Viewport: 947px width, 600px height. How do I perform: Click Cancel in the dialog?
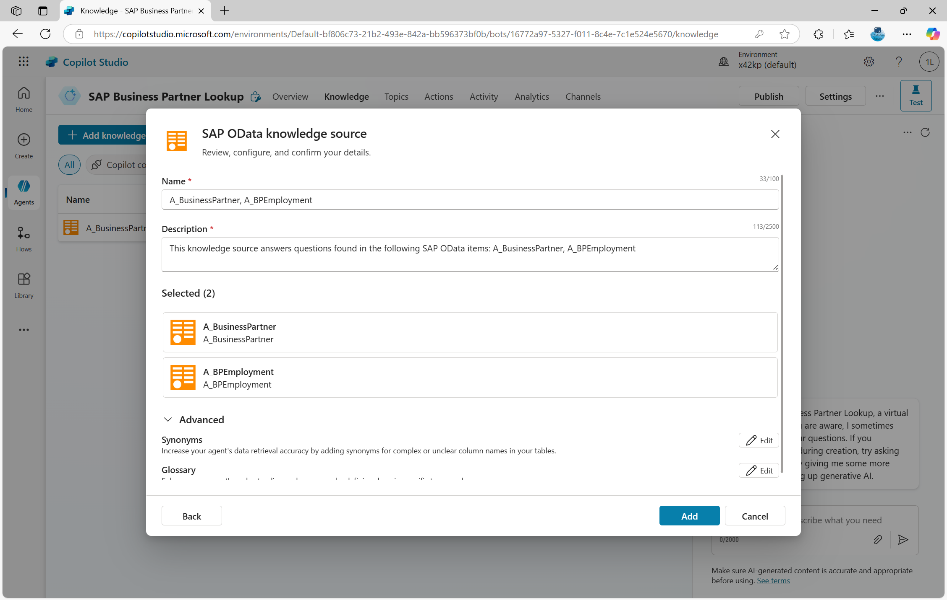(755, 516)
